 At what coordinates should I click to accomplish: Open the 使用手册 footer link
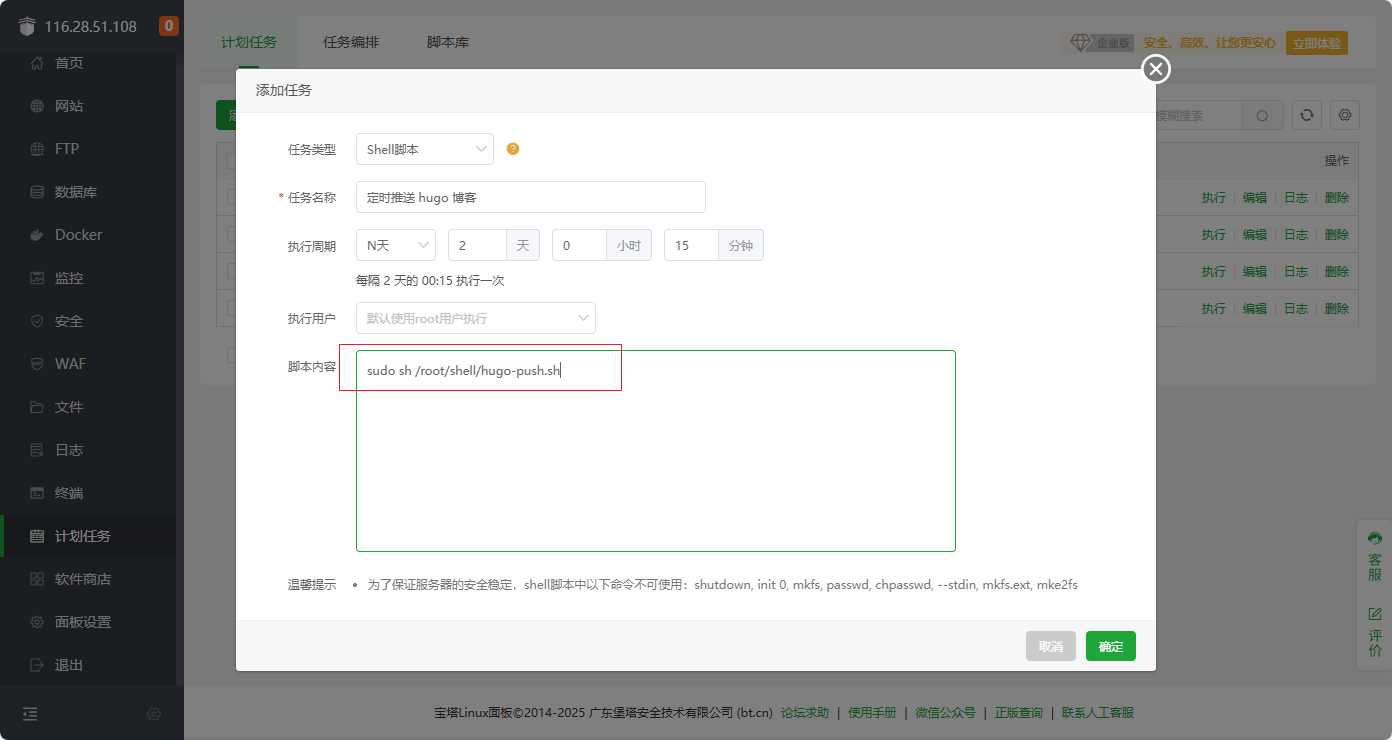coord(872,713)
